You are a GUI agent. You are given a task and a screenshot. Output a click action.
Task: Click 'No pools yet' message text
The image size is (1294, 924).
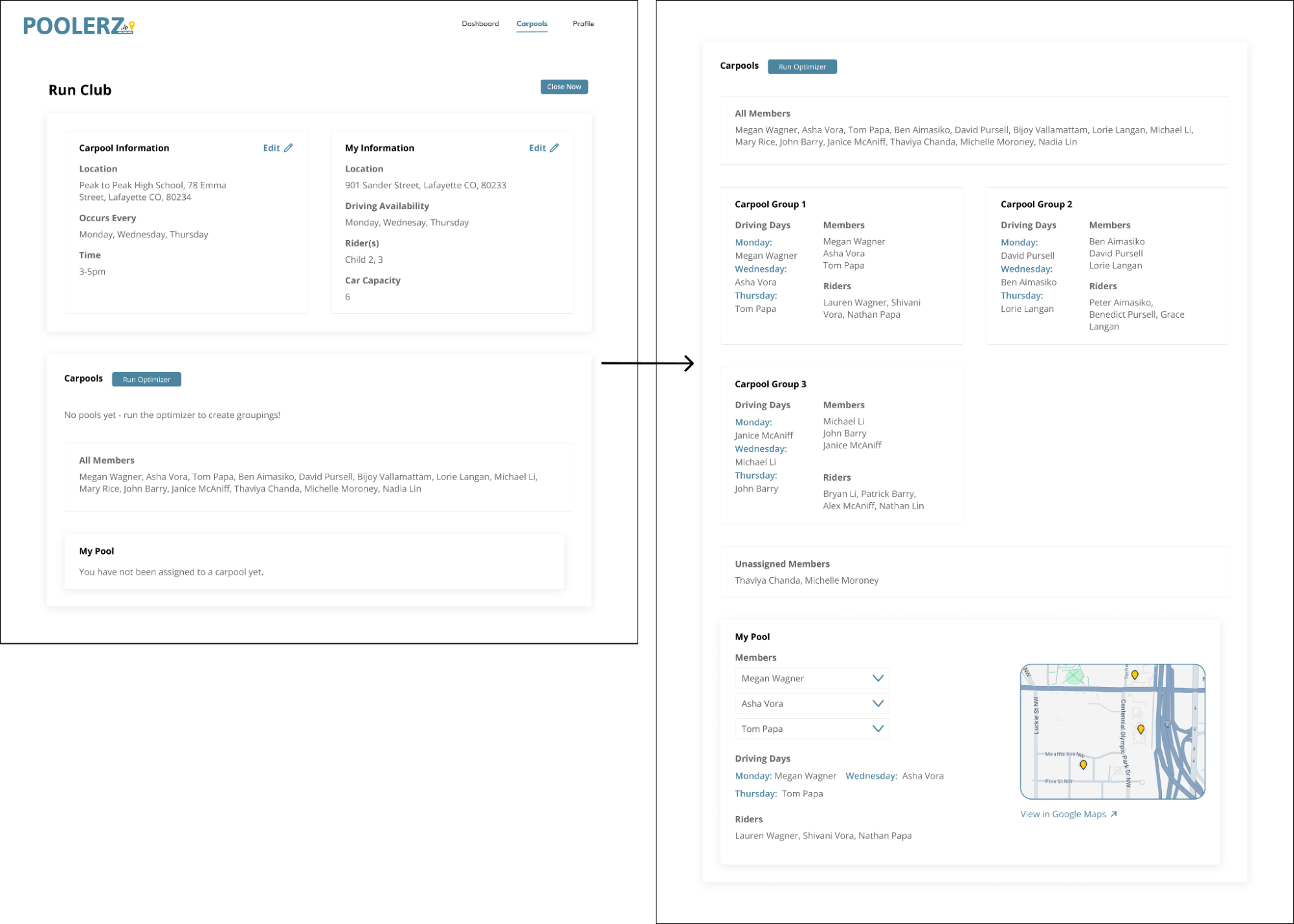172,415
